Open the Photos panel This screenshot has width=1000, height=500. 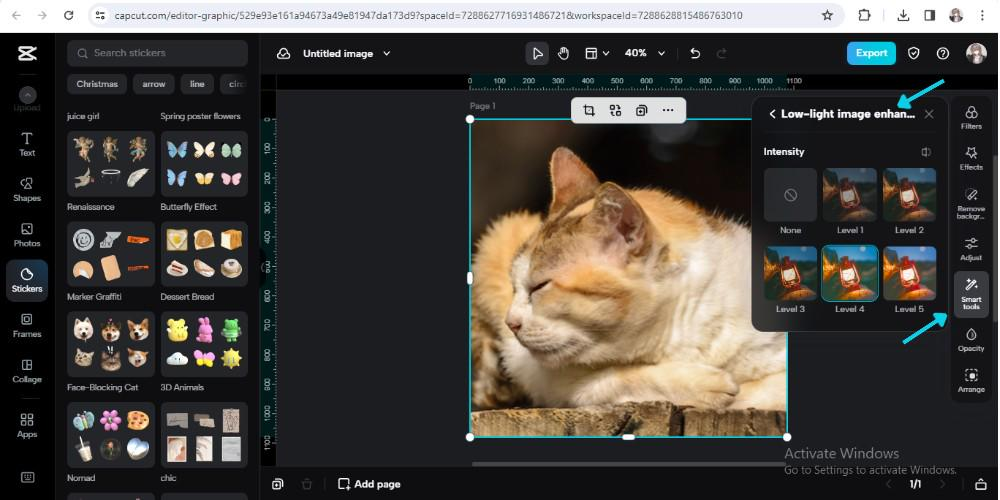pos(27,235)
